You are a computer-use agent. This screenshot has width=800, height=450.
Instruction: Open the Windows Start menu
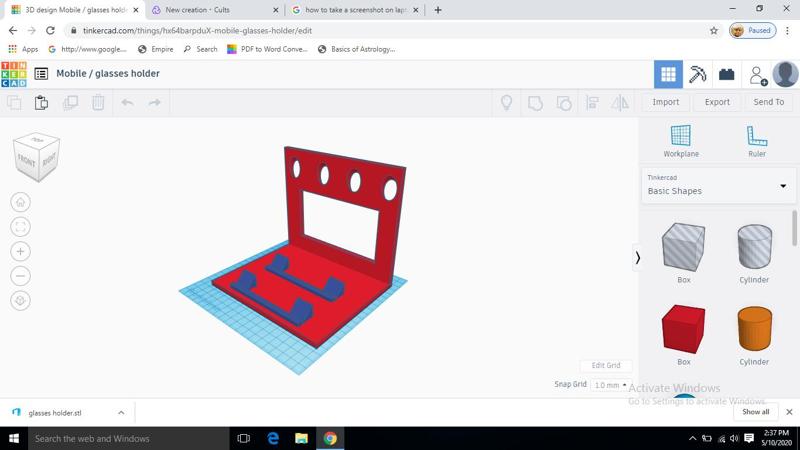[14, 438]
